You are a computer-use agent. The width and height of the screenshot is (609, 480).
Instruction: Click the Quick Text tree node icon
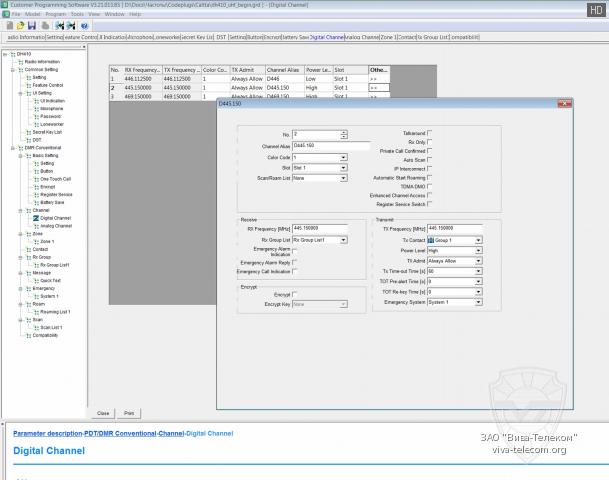pyautogui.click(x=36, y=281)
